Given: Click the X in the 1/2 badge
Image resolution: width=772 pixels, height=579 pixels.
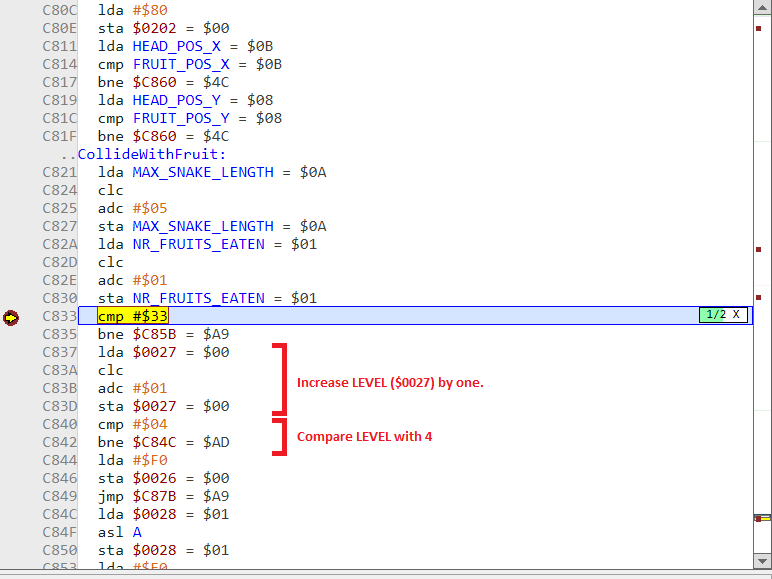Looking at the screenshot, I should pyautogui.click(x=736, y=315).
